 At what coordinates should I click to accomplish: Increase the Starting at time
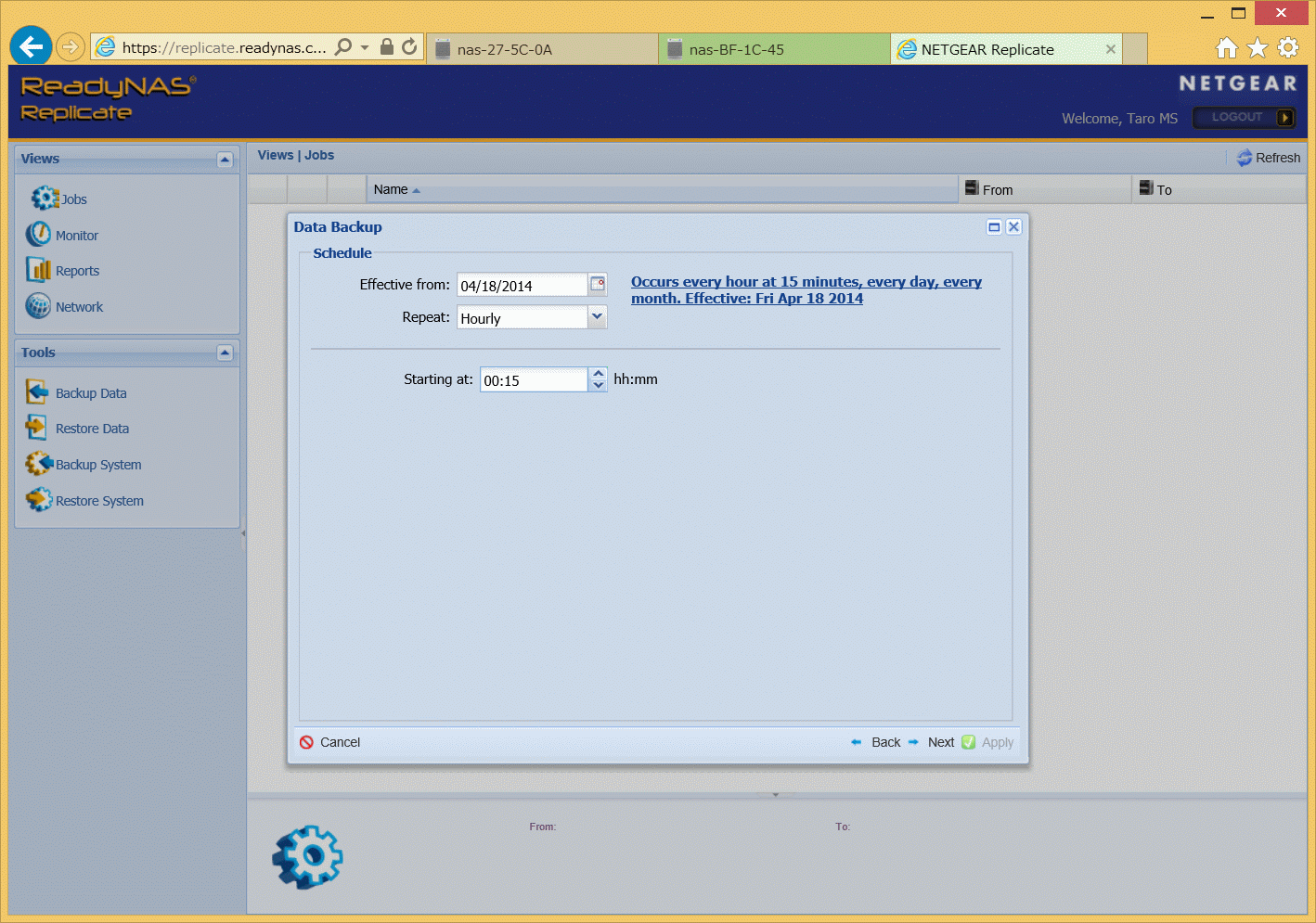coord(599,374)
